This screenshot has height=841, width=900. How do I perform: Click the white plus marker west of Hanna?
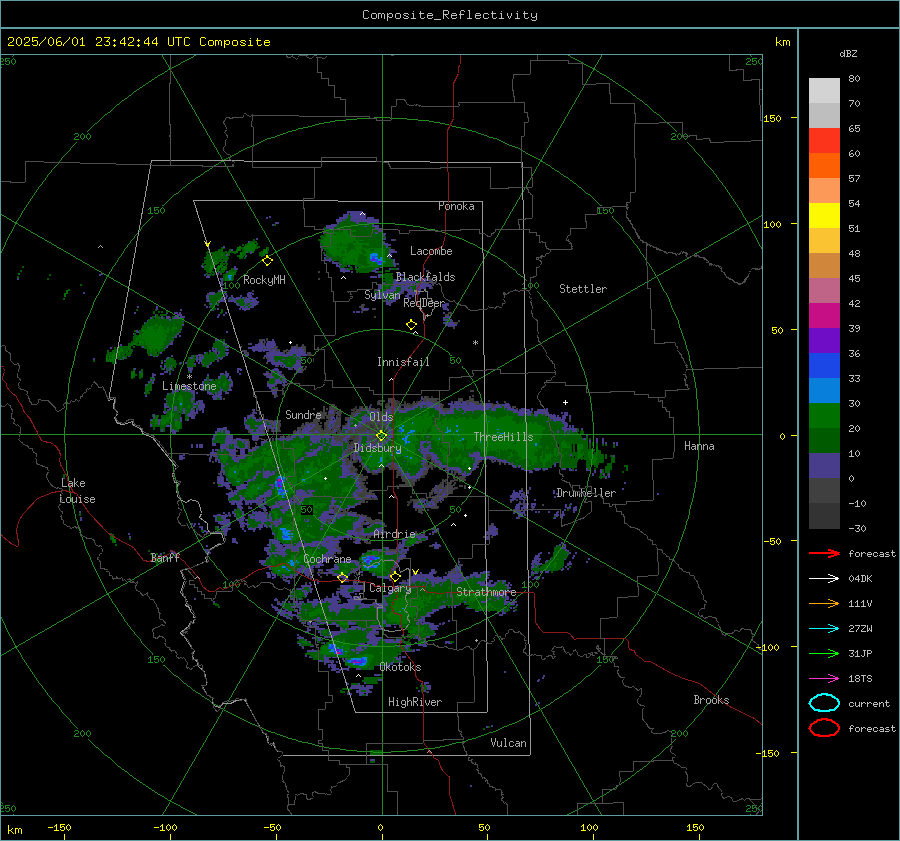coord(565,402)
